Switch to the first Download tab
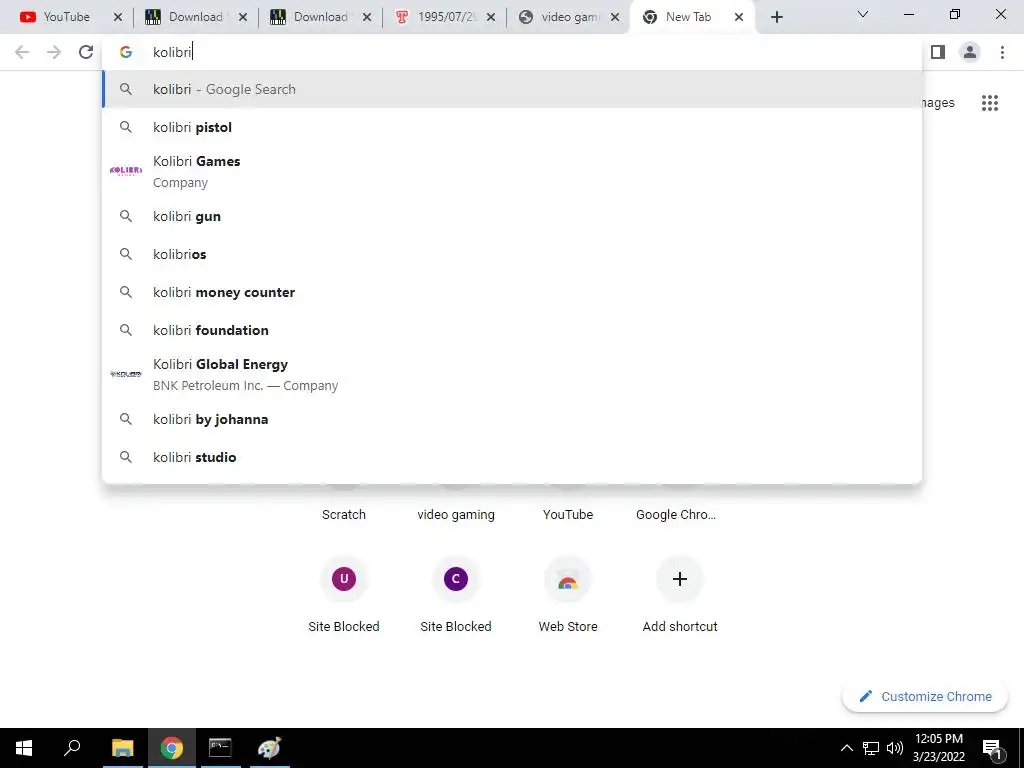 (196, 17)
